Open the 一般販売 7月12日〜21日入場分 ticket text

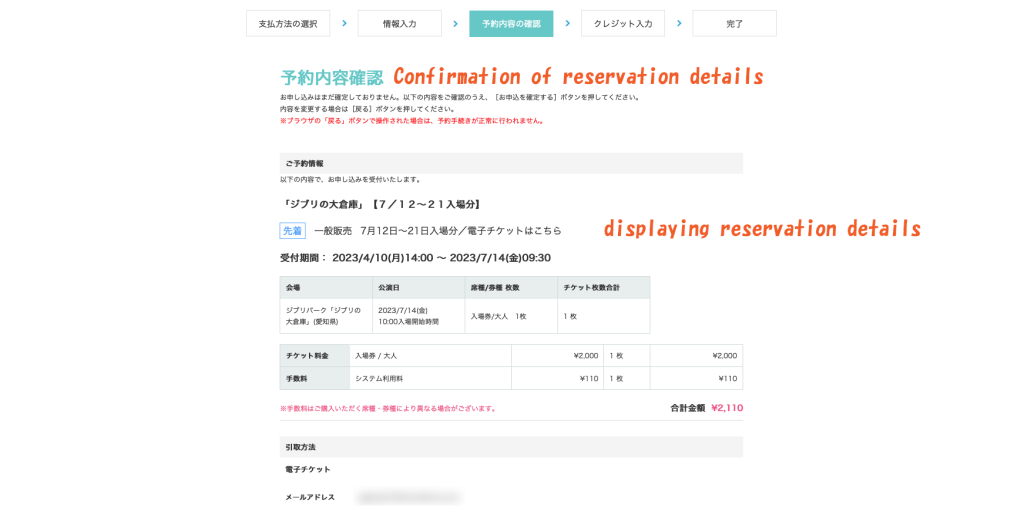(438, 231)
